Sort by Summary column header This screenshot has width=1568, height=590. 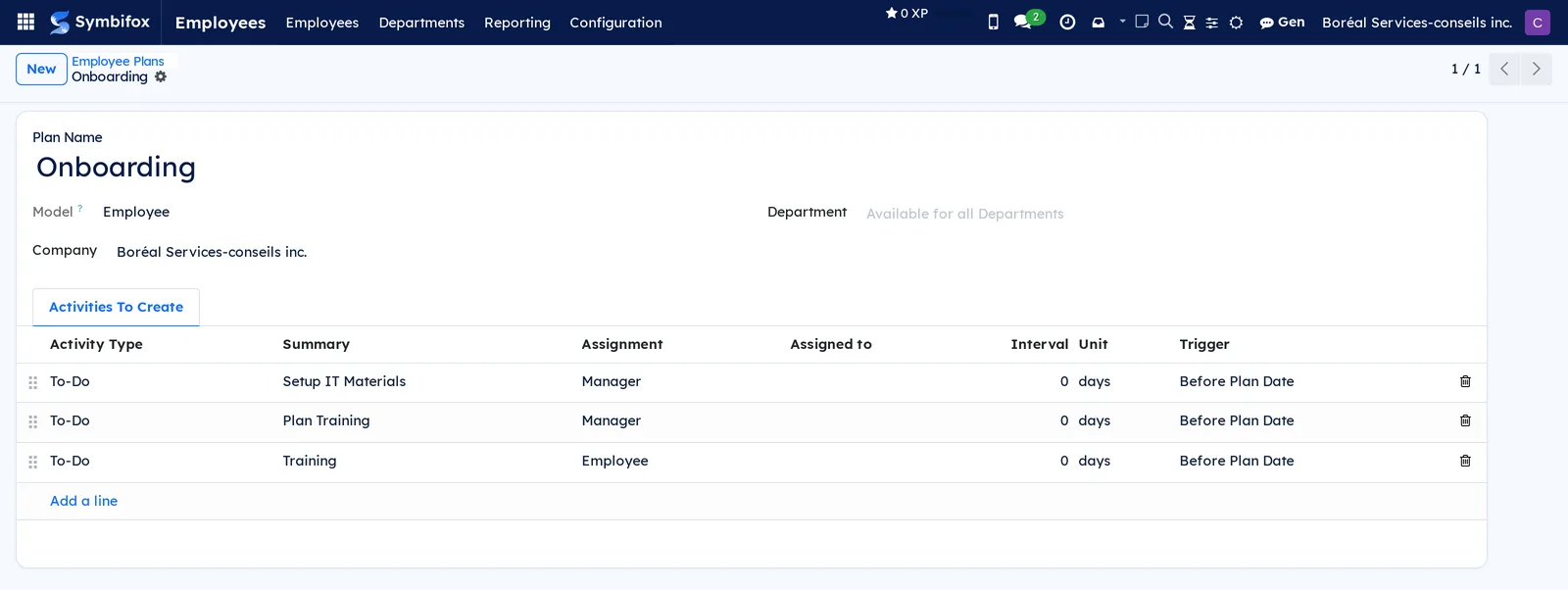click(316, 344)
